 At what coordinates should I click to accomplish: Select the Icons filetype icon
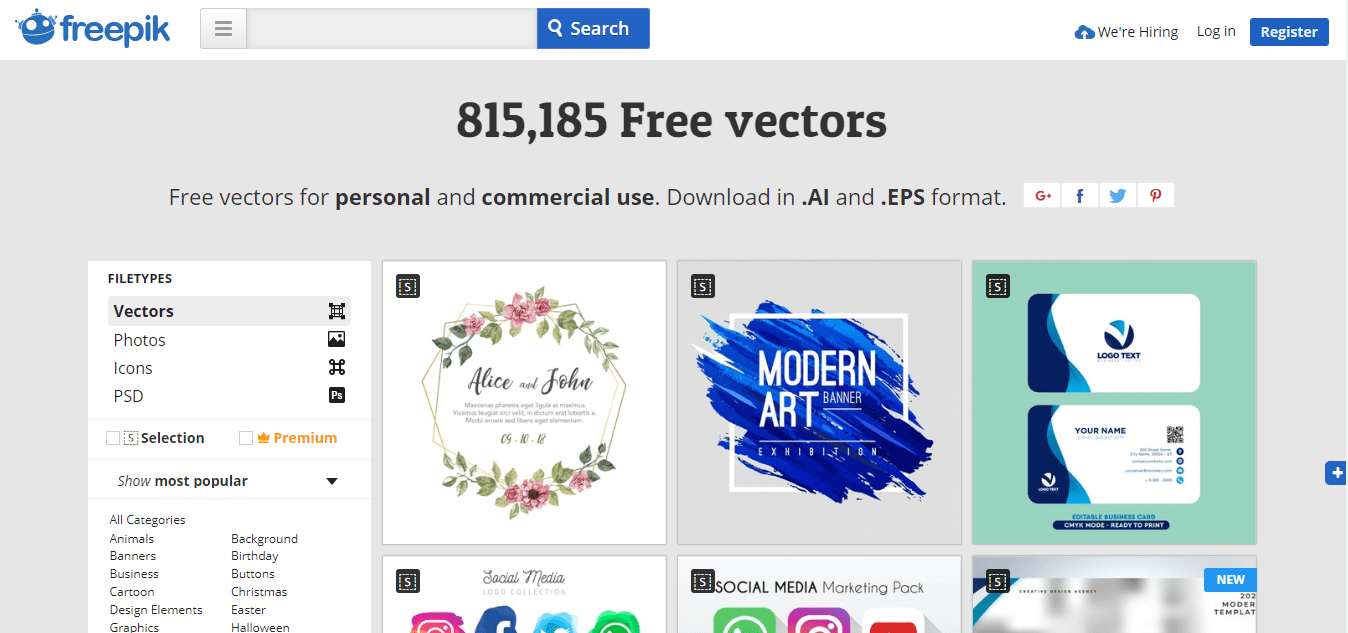(336, 367)
